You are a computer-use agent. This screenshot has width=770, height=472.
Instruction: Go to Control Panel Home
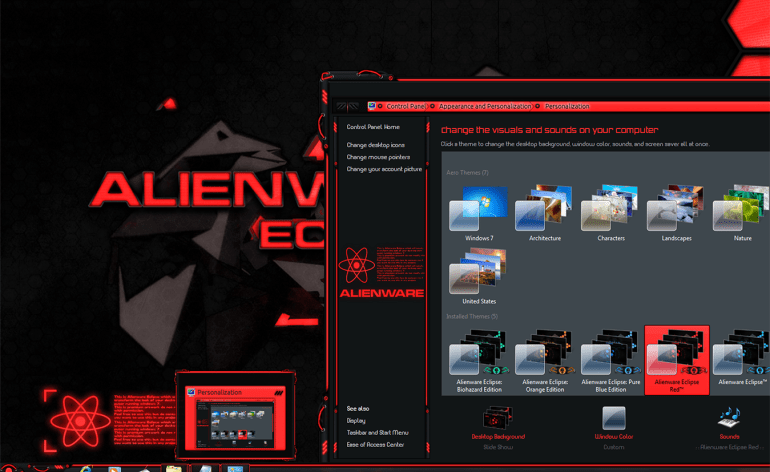click(373, 127)
